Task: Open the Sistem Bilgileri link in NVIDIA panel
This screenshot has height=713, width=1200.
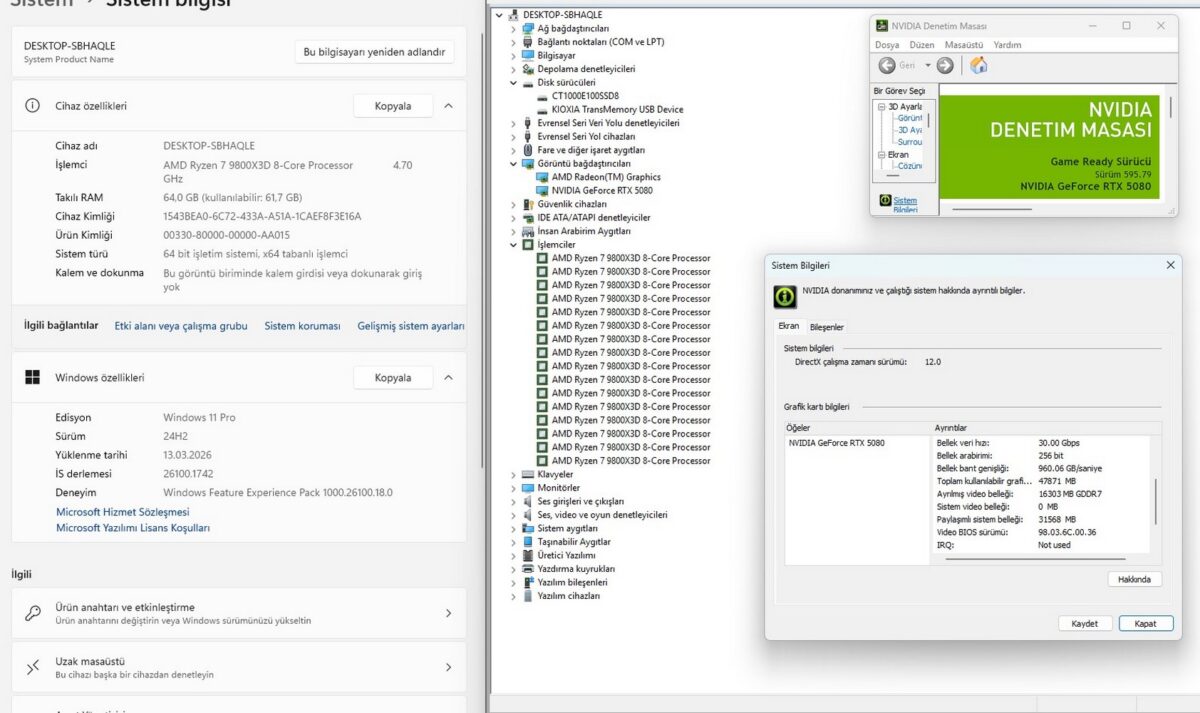Action: (905, 205)
